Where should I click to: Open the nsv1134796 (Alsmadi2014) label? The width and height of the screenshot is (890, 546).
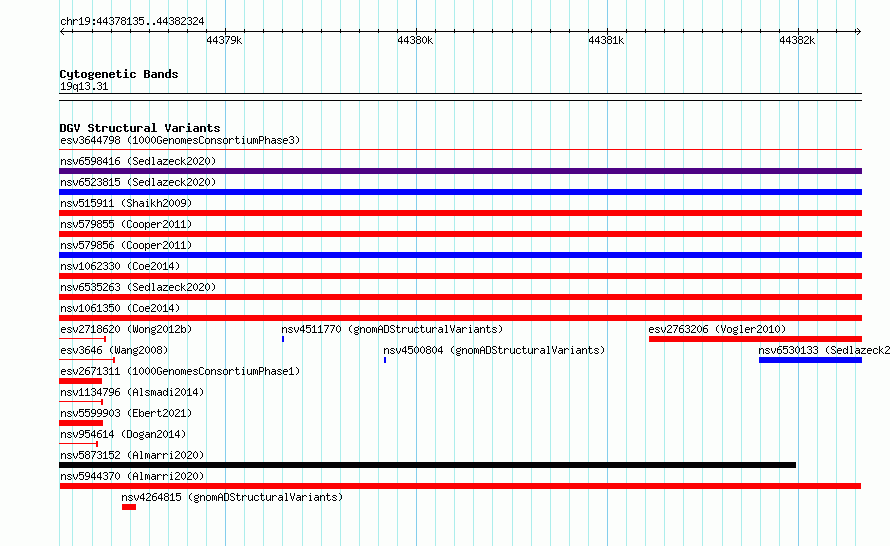pyautogui.click(x=132, y=392)
